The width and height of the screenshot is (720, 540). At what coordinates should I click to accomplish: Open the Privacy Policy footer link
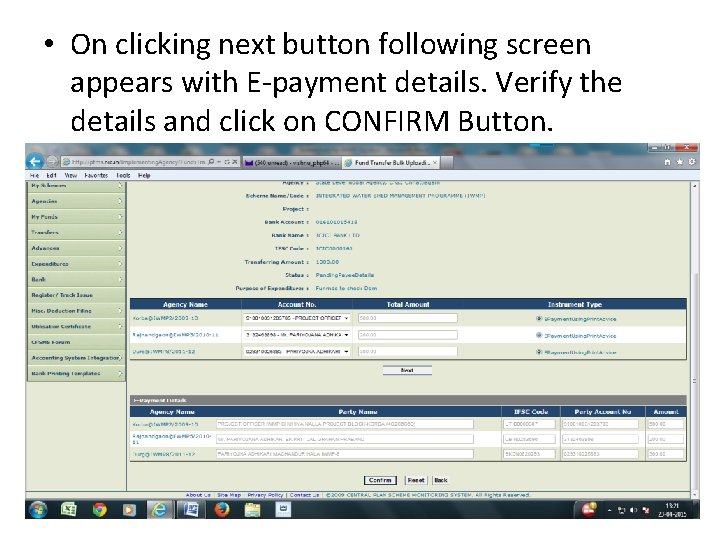[x=265, y=495]
